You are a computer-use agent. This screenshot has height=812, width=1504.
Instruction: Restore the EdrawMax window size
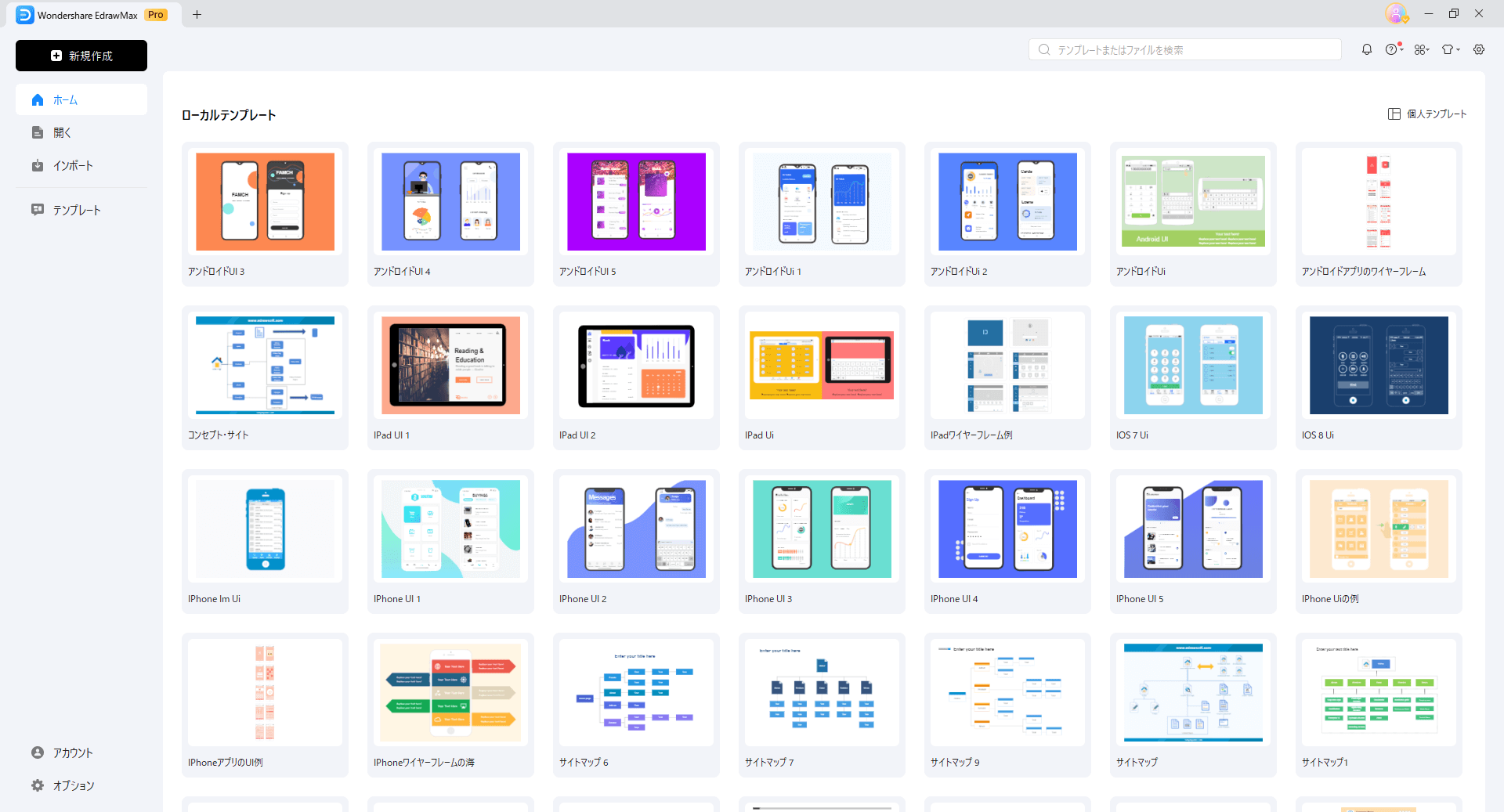click(x=1454, y=13)
